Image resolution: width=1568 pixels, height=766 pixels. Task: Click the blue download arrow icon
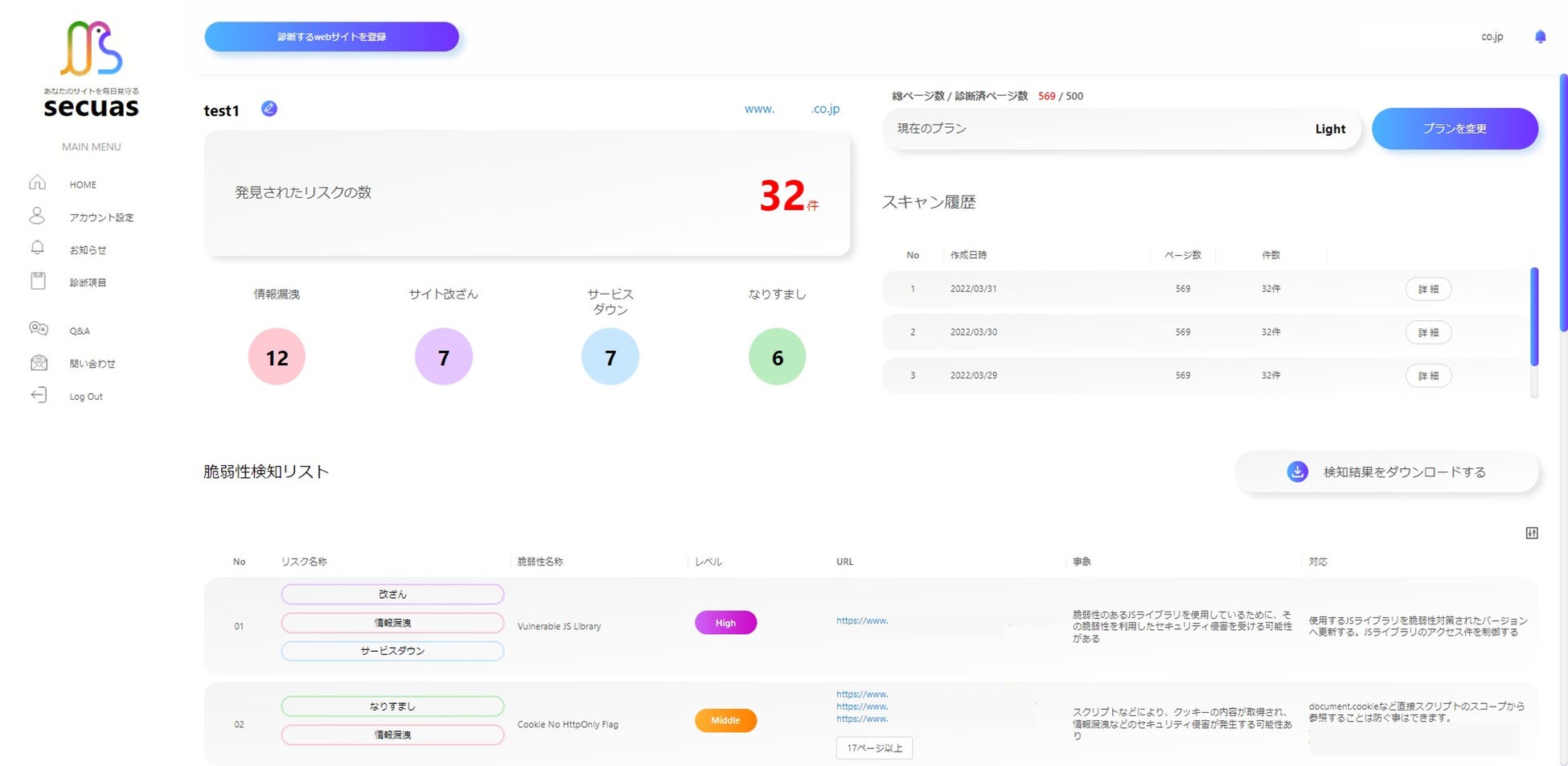(1297, 472)
